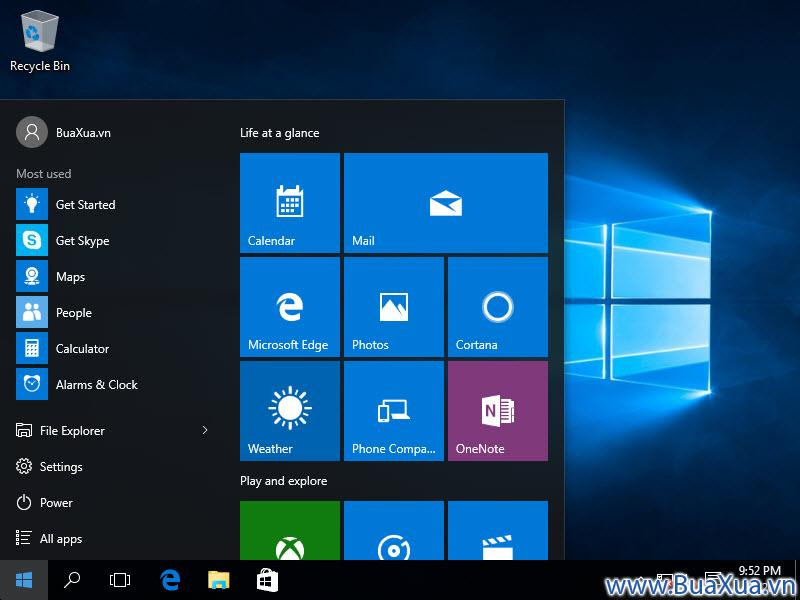Launch the OneNote tile
800x600 pixels.
(x=497, y=411)
